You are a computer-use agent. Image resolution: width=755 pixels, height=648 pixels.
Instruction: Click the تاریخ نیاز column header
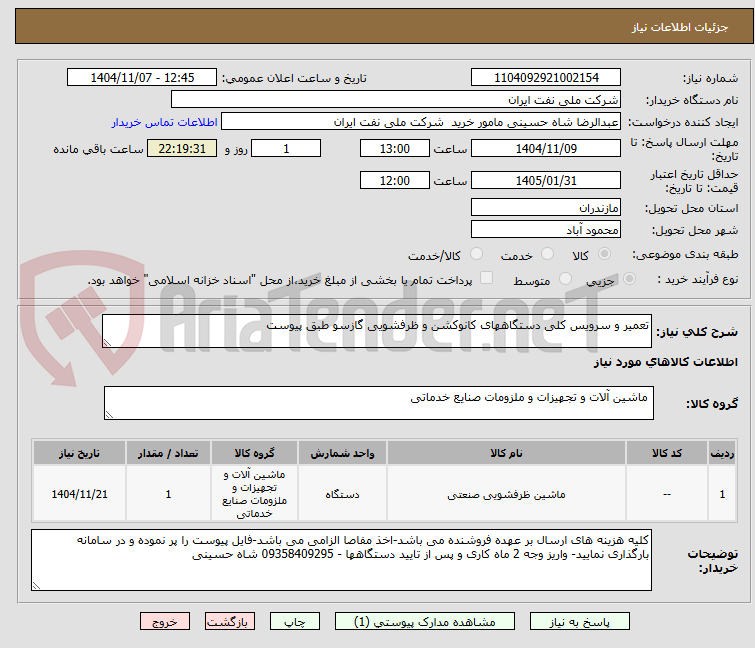click(79, 453)
